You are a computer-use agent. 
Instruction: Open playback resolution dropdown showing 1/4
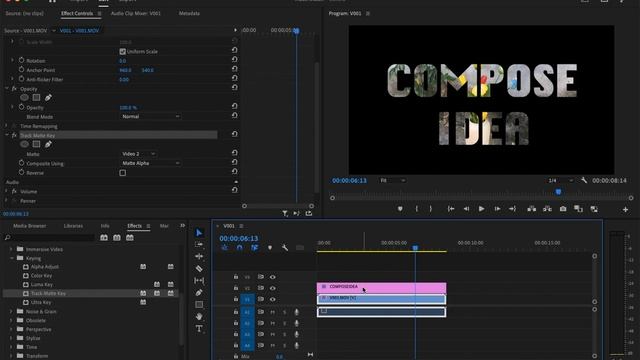[x=560, y=180]
